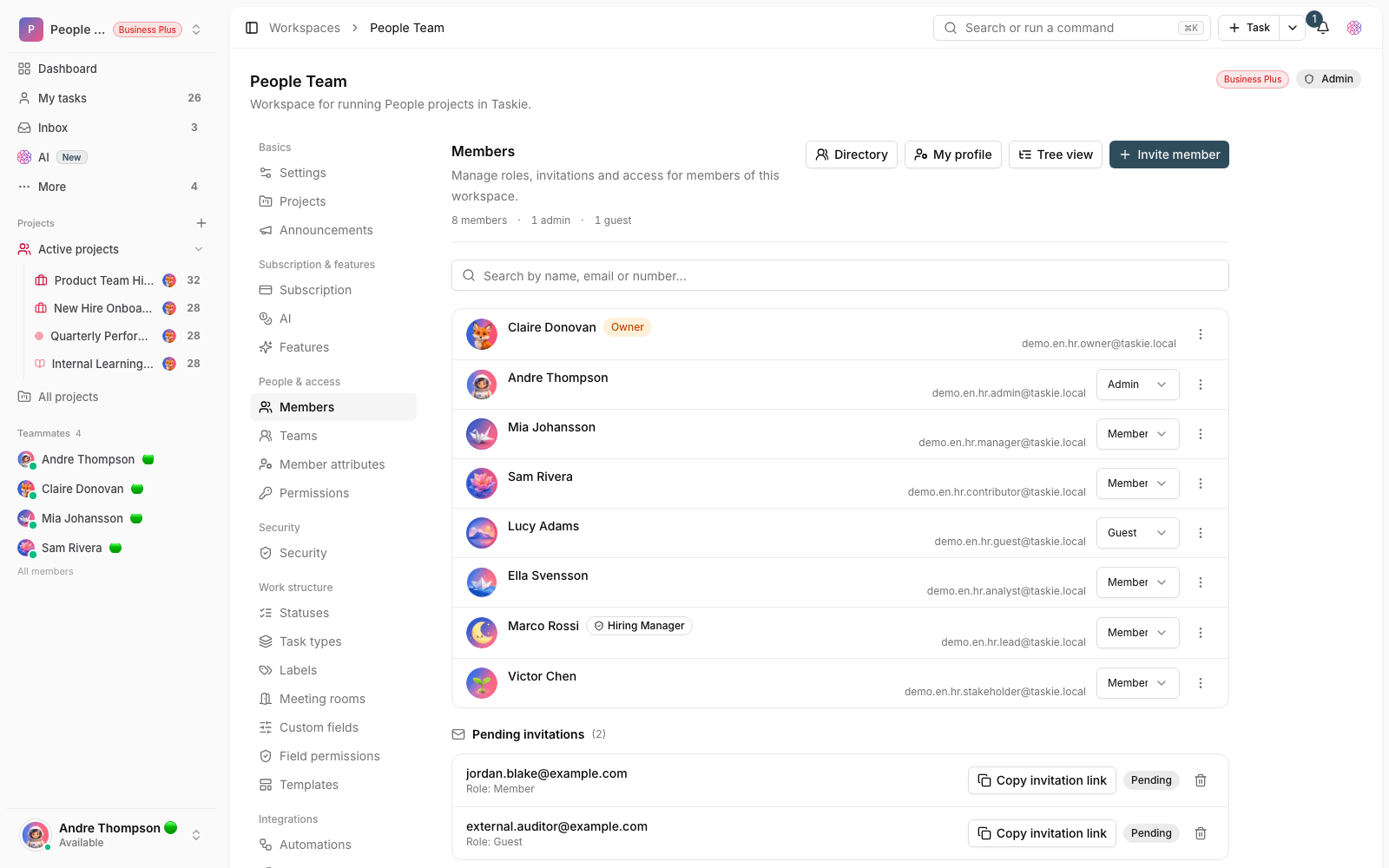Copy invitation link for jordan.blake@example.com

click(x=1042, y=780)
